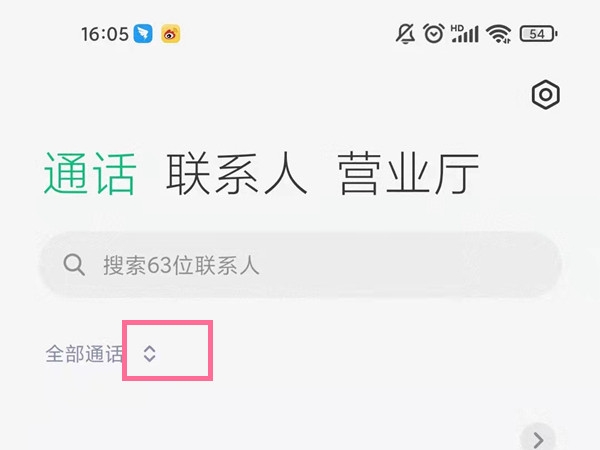600x450 pixels.
Task: Tap the HD network label
Action: (x=457, y=28)
